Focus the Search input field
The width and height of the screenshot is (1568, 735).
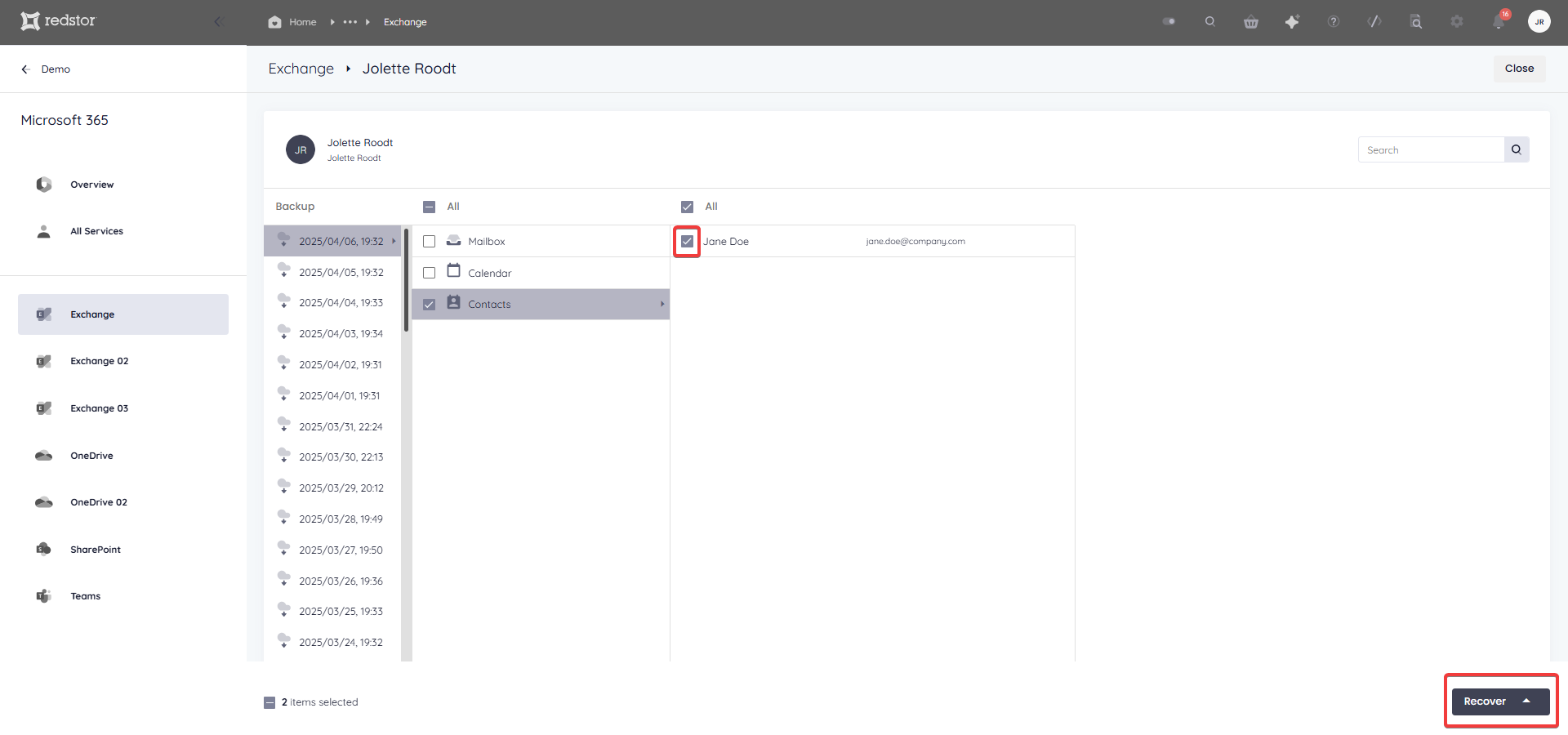tap(1431, 149)
